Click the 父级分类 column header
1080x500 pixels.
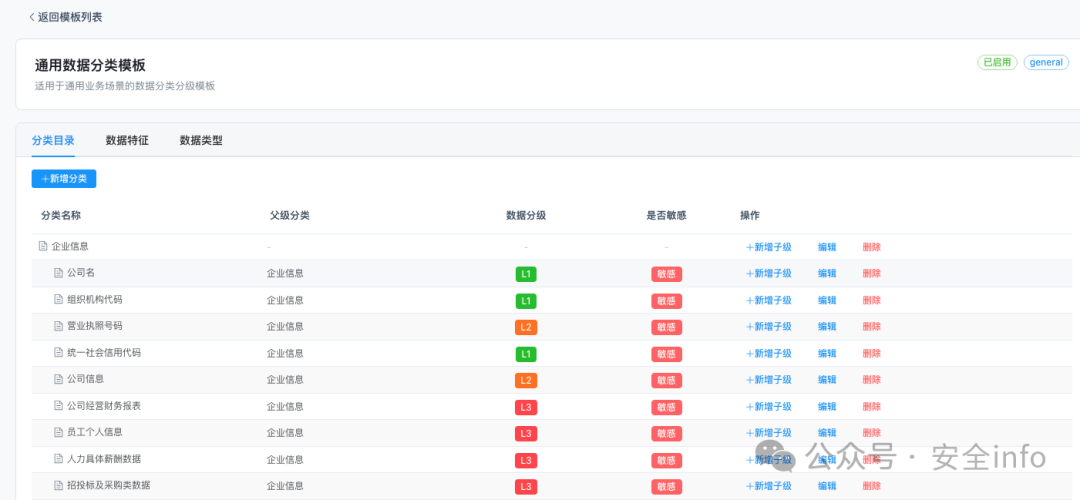point(289,216)
